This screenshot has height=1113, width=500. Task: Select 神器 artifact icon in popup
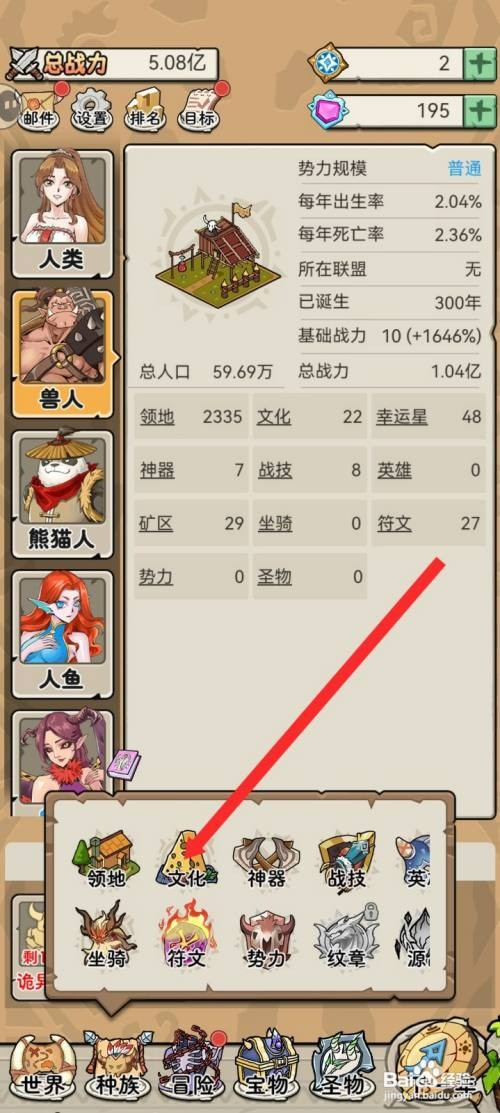(x=266, y=860)
